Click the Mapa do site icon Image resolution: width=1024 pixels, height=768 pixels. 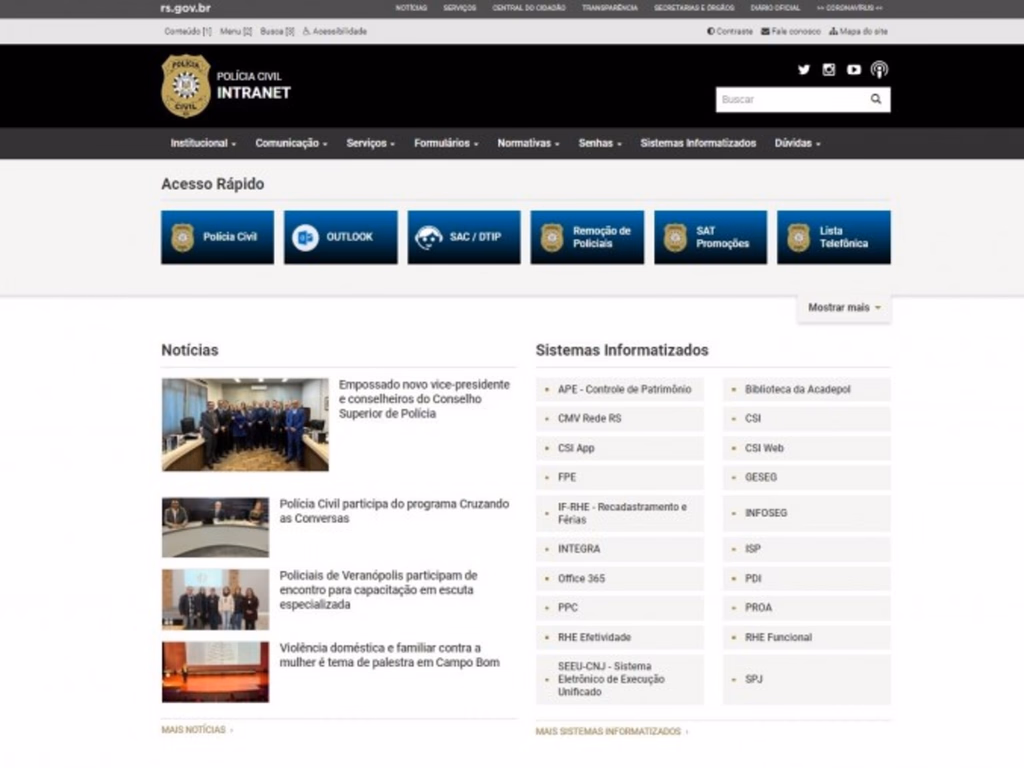pos(832,31)
